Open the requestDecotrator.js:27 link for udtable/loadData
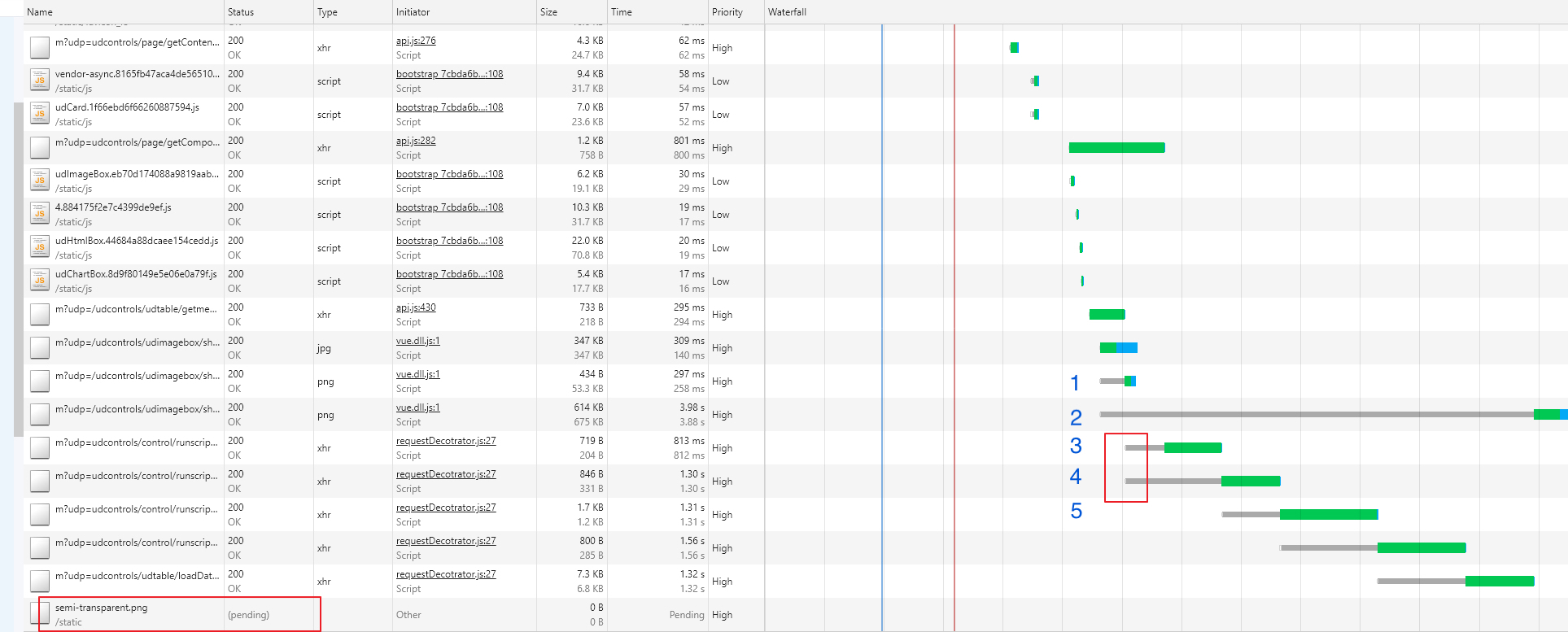 [446, 574]
